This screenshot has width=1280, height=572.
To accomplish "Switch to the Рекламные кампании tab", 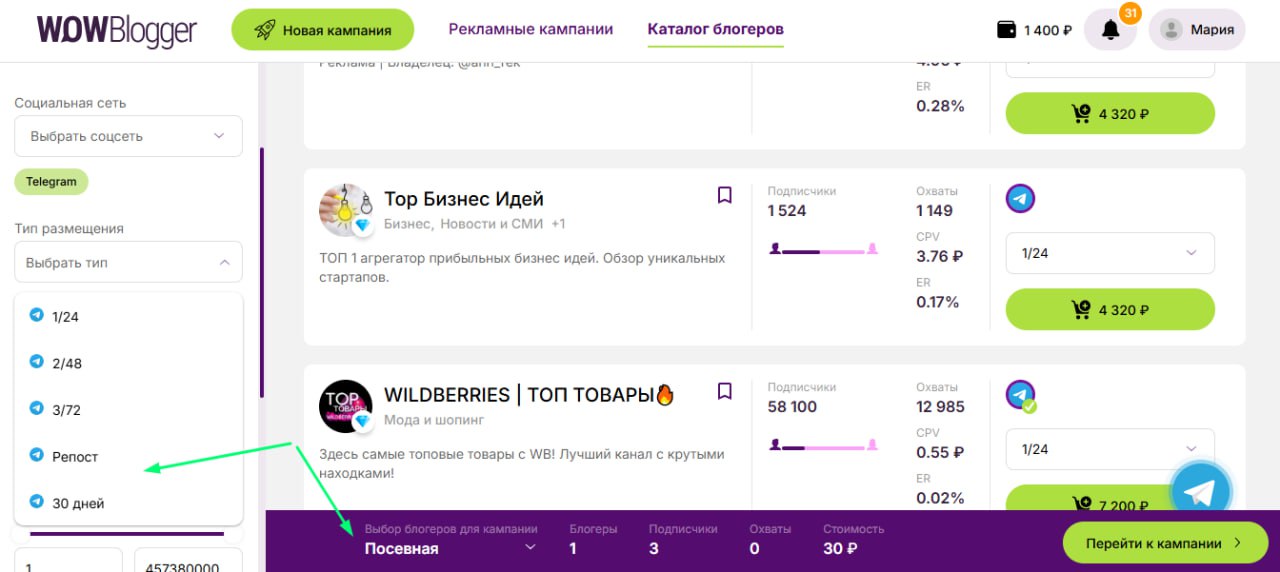I will pyautogui.click(x=530, y=30).
